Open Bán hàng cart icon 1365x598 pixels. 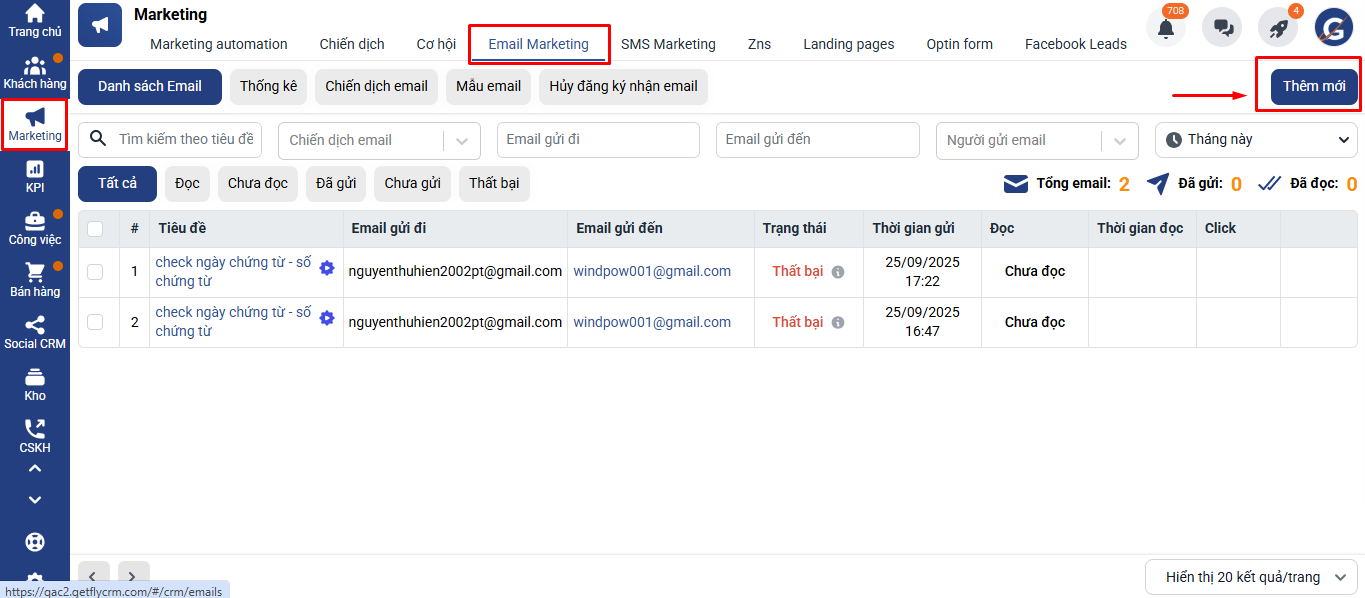tap(35, 280)
